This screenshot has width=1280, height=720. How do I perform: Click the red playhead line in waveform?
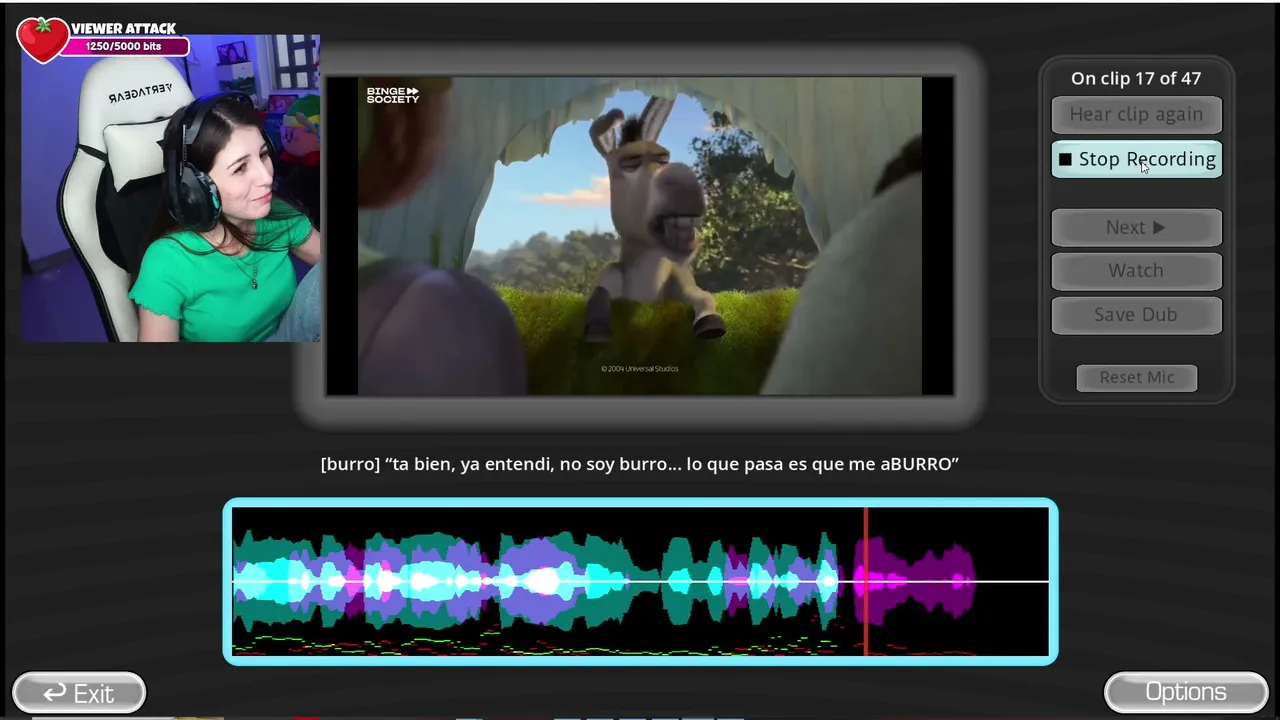[x=866, y=581]
